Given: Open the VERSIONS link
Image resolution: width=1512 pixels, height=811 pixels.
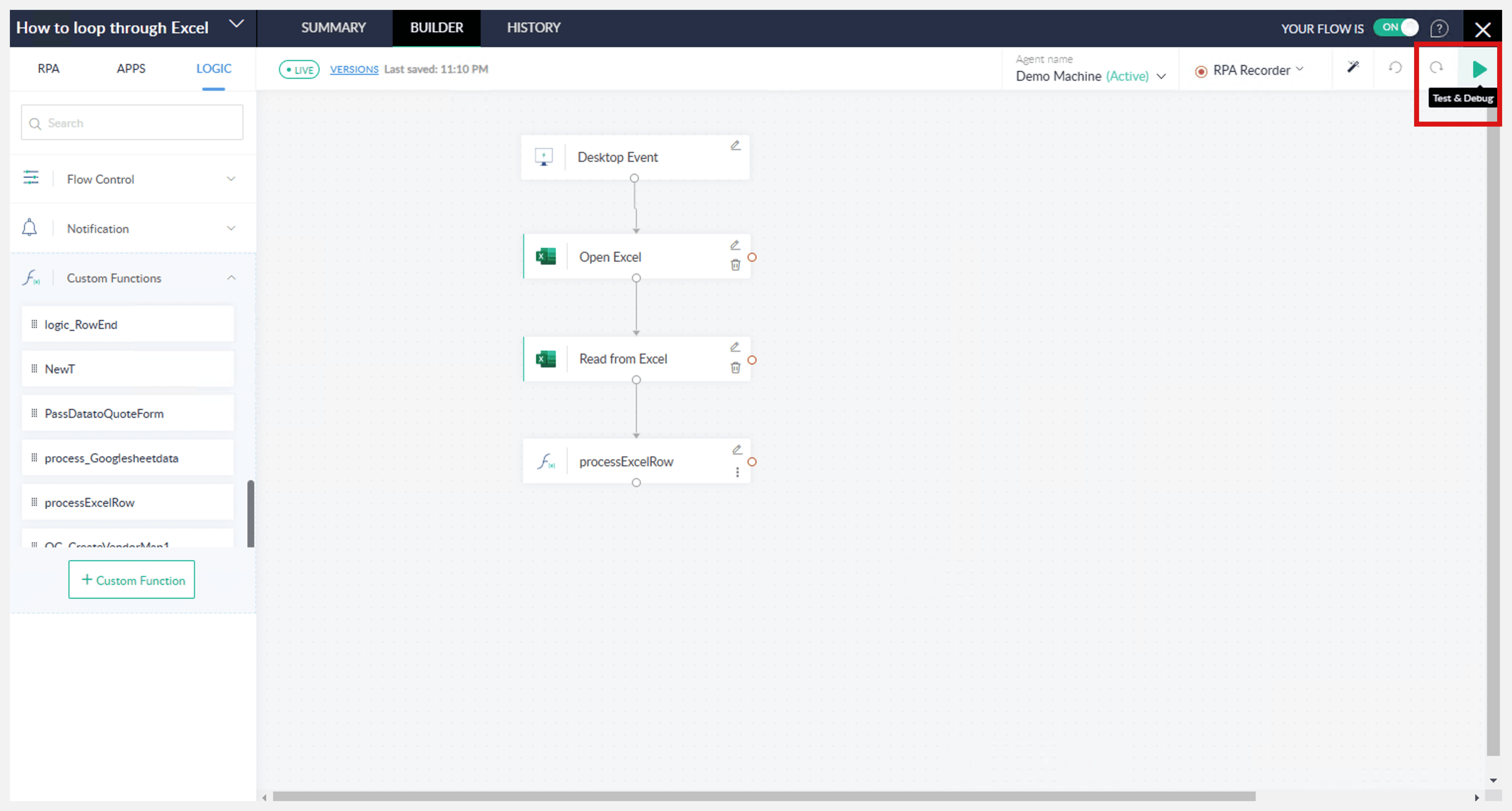Looking at the screenshot, I should [353, 69].
